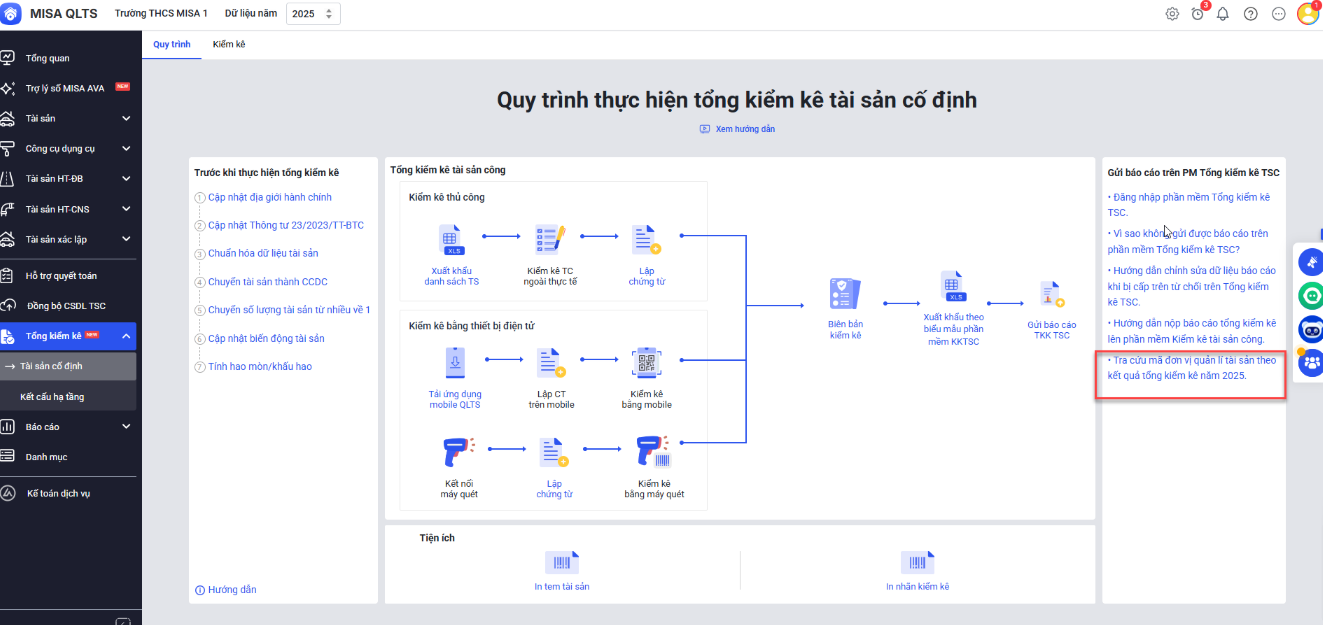Open the Dữ liệu năm 2025 dropdown
The width and height of the screenshot is (1323, 625).
click(x=314, y=14)
